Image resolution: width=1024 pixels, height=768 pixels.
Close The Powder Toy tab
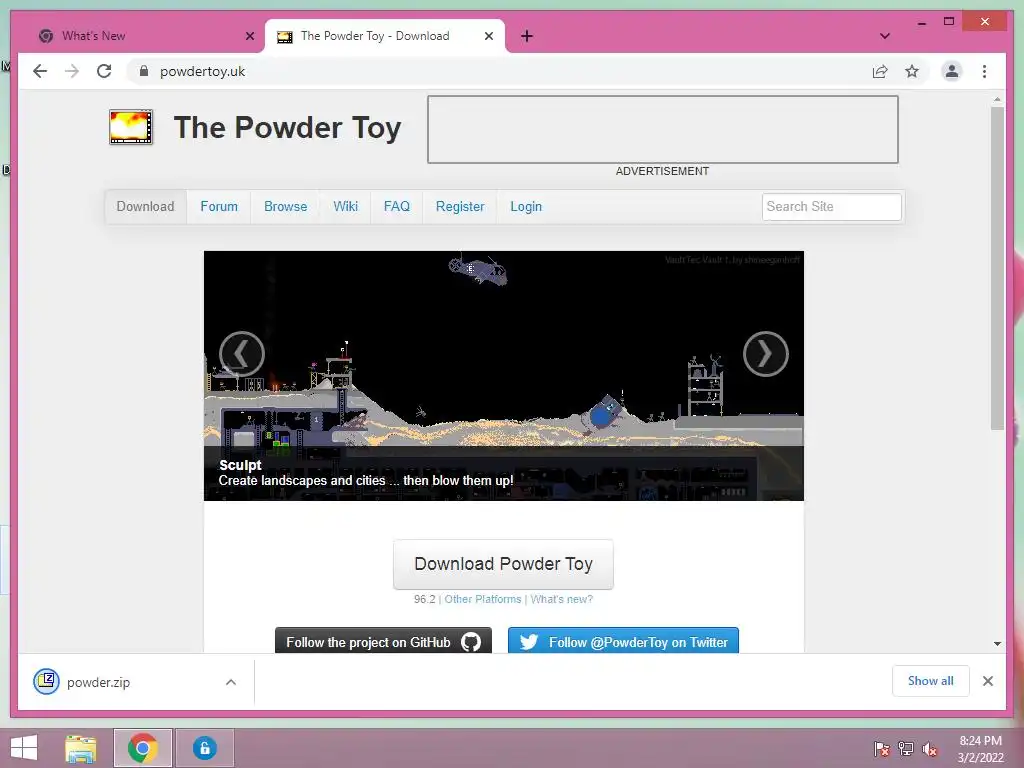point(488,36)
